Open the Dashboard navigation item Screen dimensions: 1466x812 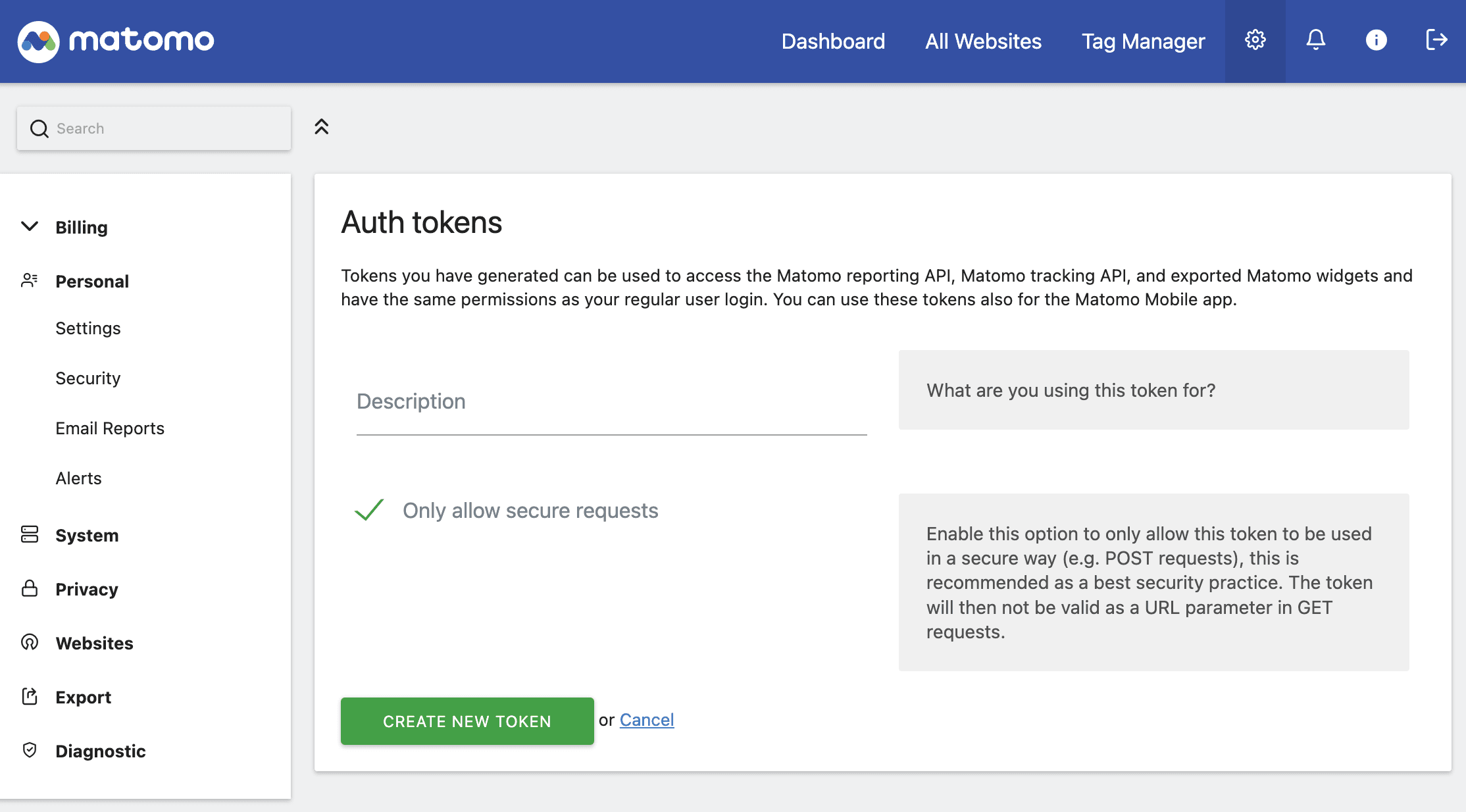(833, 41)
